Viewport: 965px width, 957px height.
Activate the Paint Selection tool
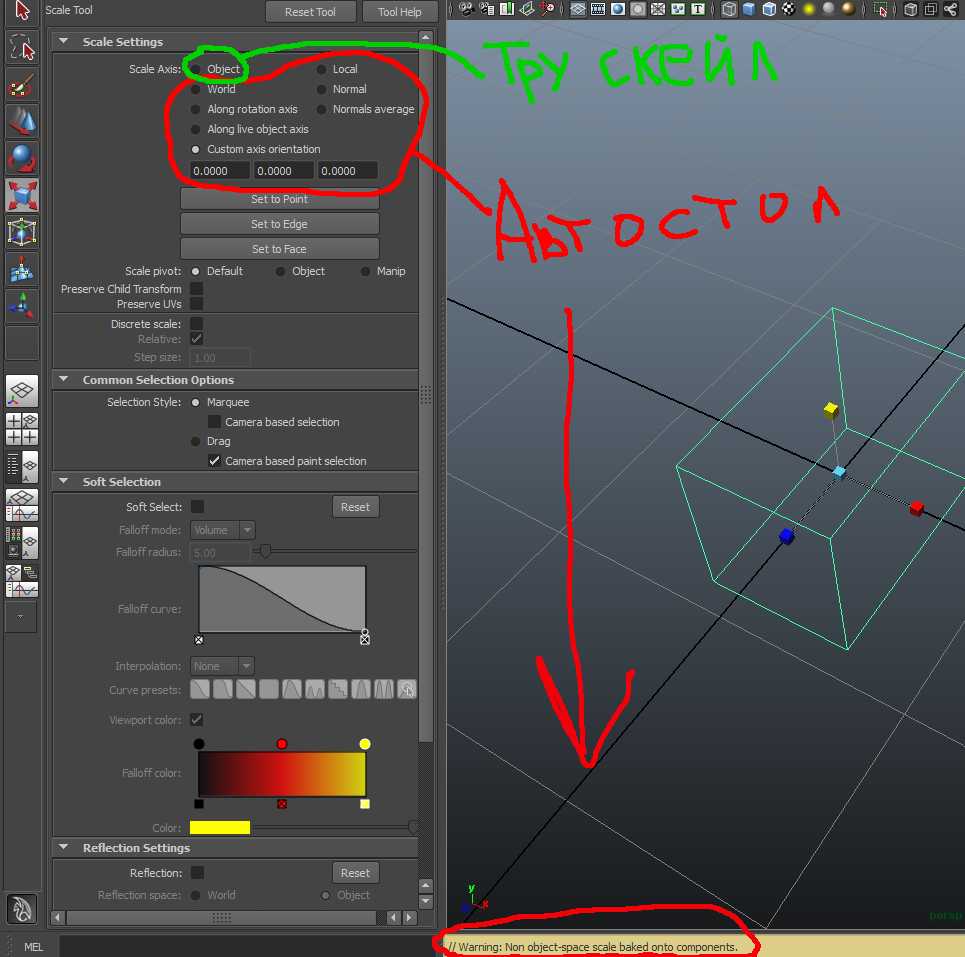(x=21, y=86)
